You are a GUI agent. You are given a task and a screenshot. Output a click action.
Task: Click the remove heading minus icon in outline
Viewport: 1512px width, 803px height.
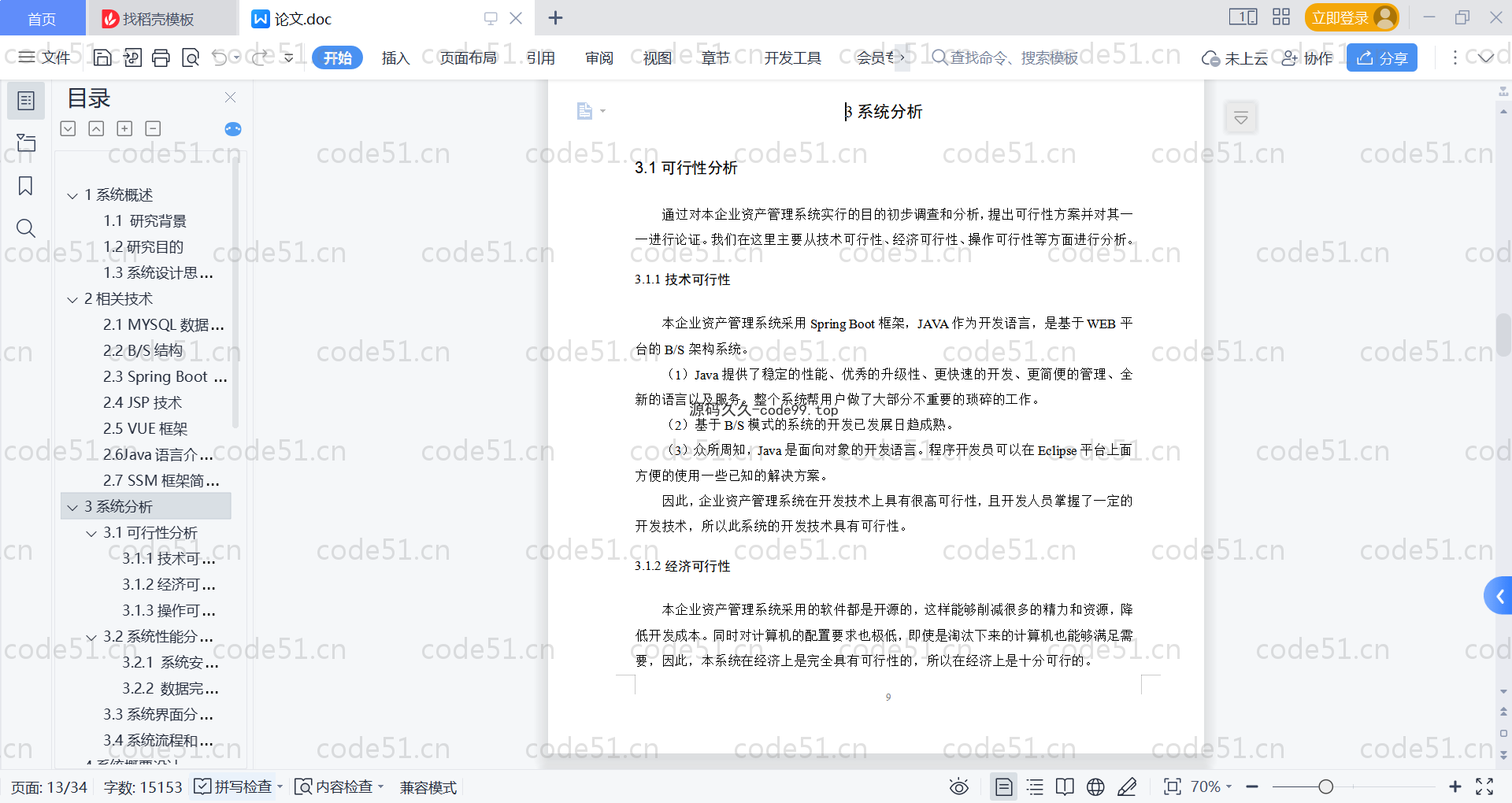click(153, 128)
